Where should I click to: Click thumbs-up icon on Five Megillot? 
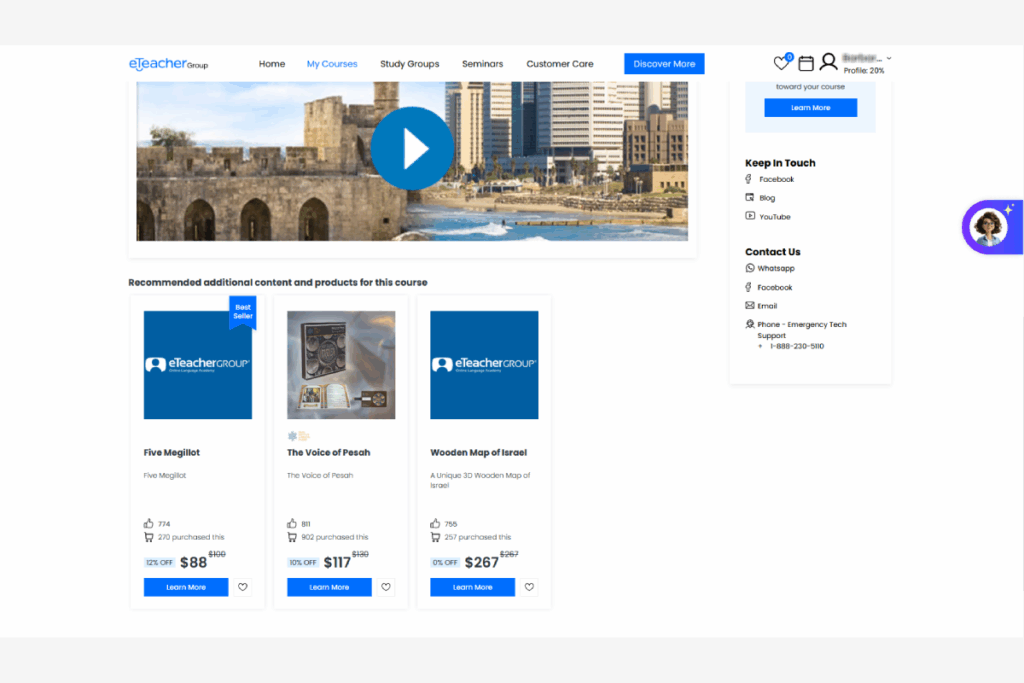(149, 523)
